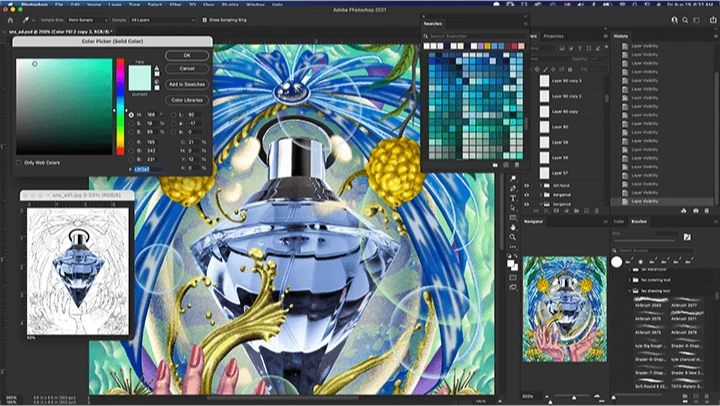This screenshot has height=406, width=720.
Task: Select the H hue radio button
Action: [131, 115]
